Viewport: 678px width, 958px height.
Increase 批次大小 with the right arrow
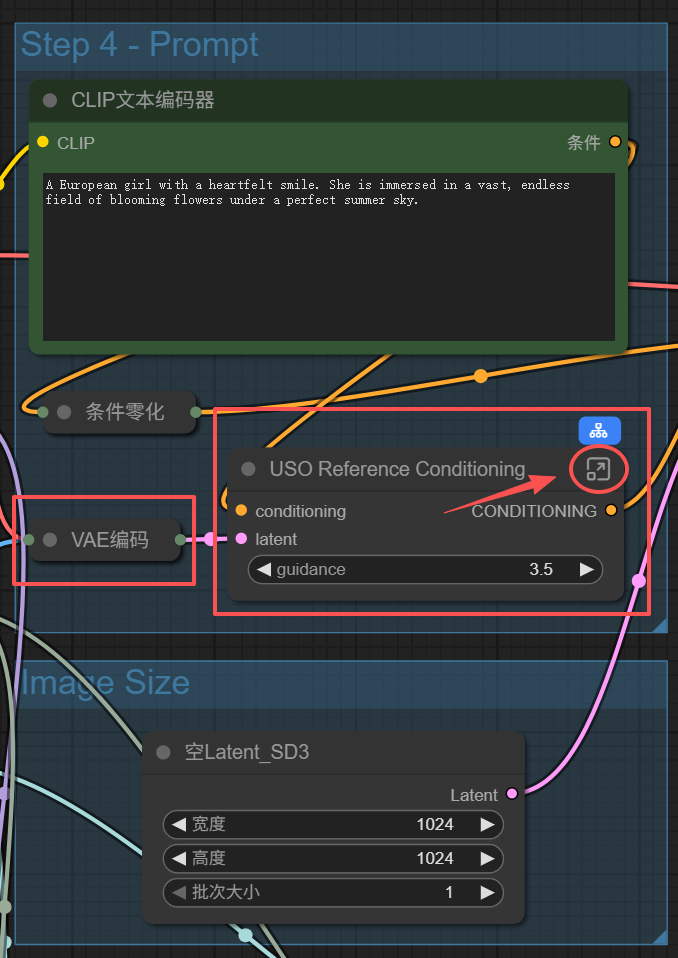[487, 893]
